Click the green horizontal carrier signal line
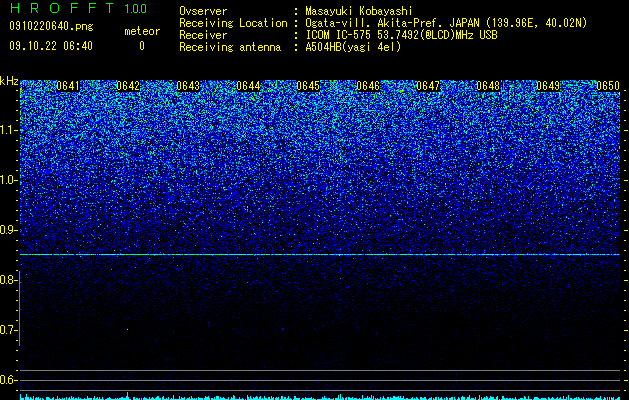 coord(320,254)
